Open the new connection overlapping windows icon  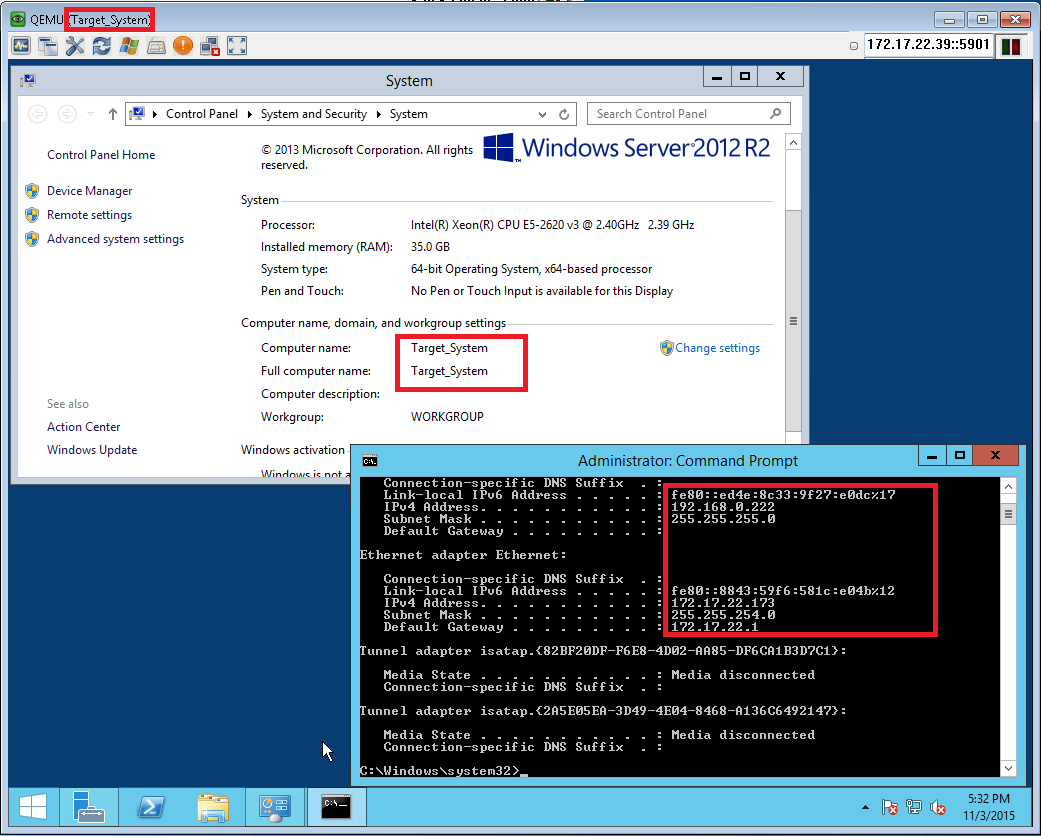click(x=47, y=46)
